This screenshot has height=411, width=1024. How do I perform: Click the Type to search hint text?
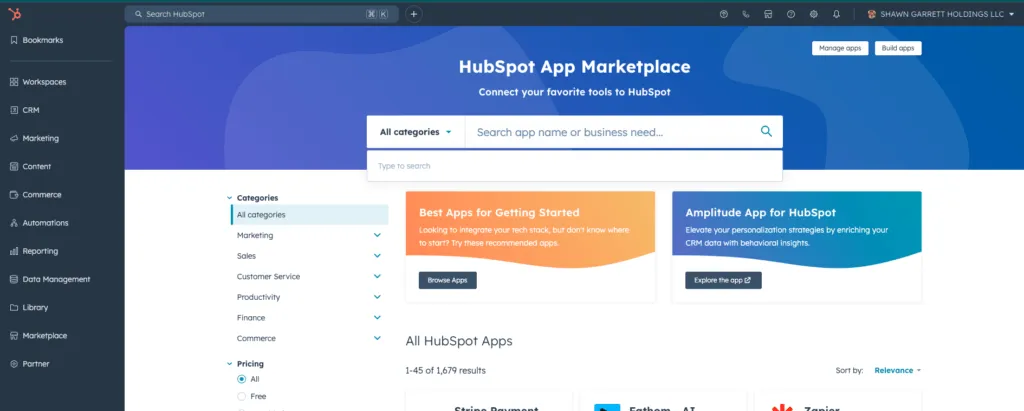pyautogui.click(x=404, y=166)
